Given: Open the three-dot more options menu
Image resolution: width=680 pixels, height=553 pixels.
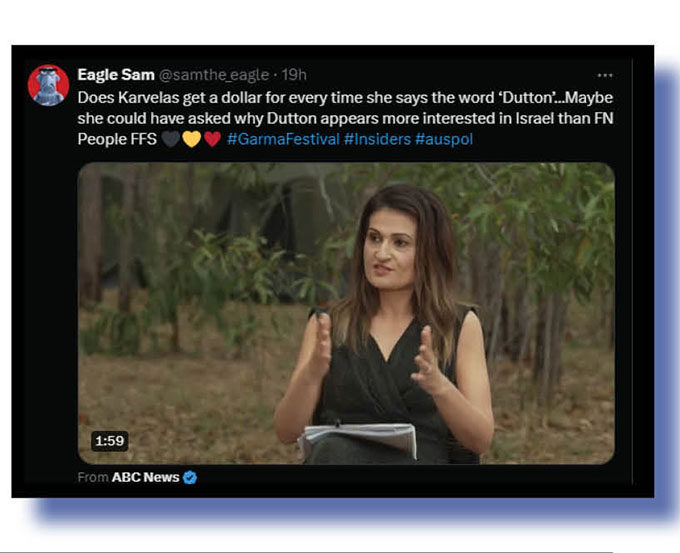Looking at the screenshot, I should pyautogui.click(x=605, y=75).
